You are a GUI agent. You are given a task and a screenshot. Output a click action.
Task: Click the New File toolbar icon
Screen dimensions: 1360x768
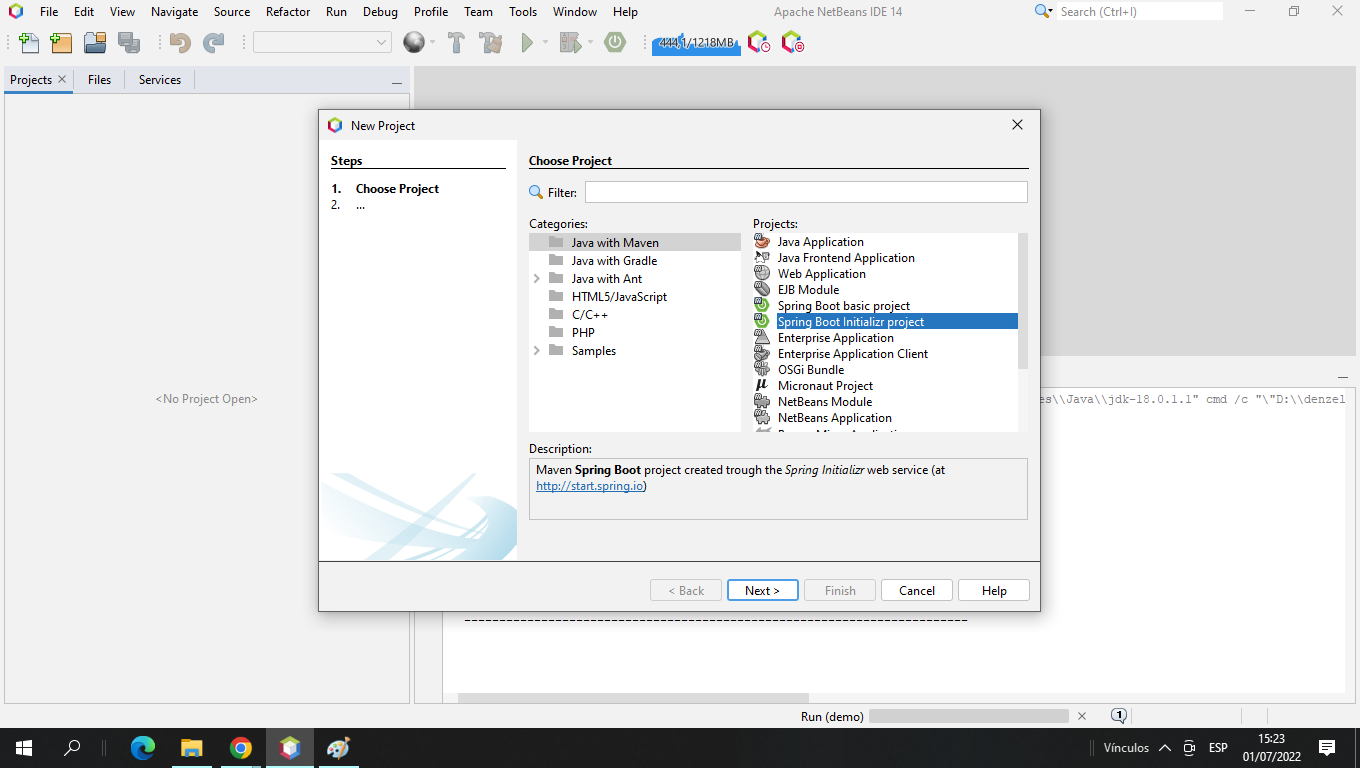coord(29,43)
